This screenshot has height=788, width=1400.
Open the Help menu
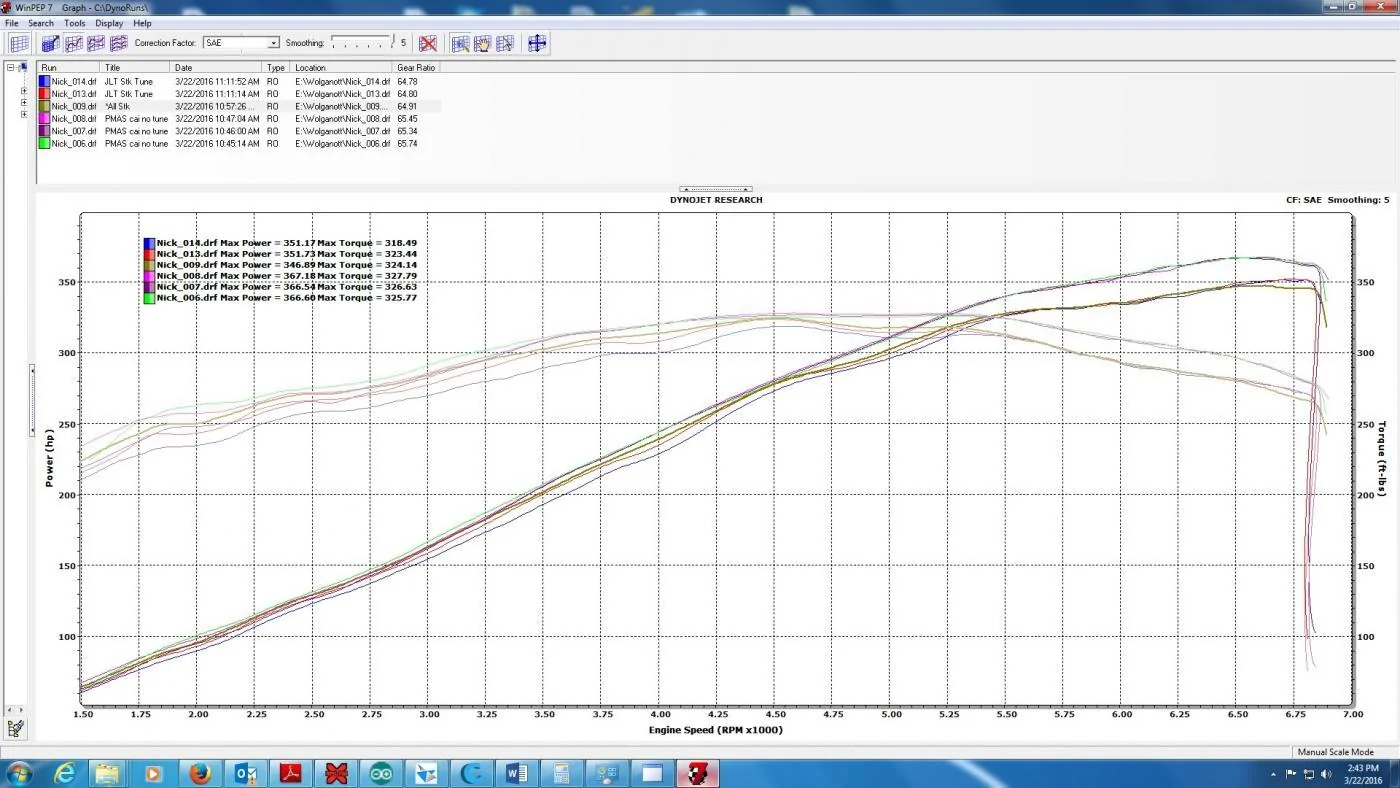point(143,23)
